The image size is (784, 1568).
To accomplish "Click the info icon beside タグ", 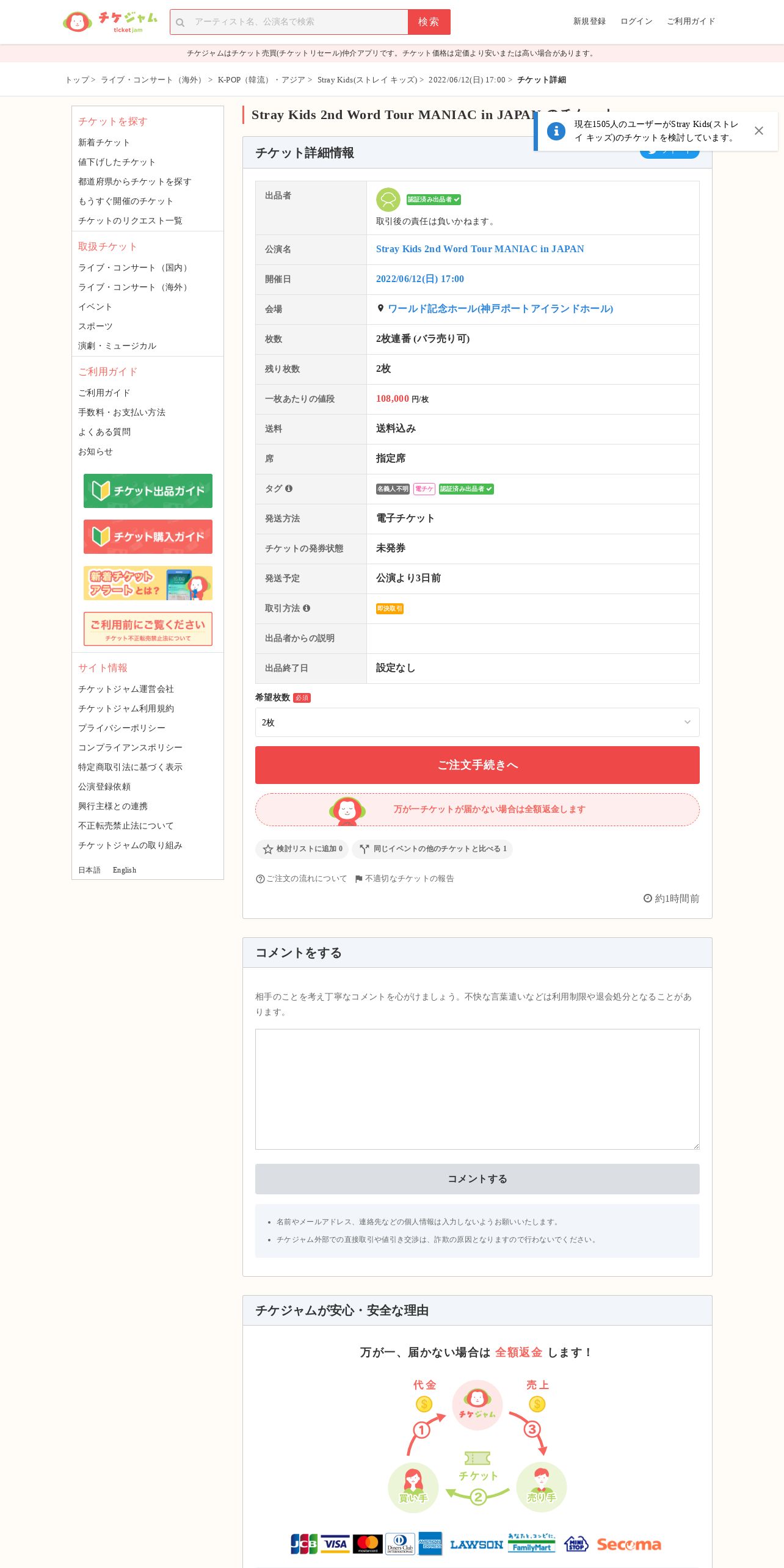I will pyautogui.click(x=289, y=488).
